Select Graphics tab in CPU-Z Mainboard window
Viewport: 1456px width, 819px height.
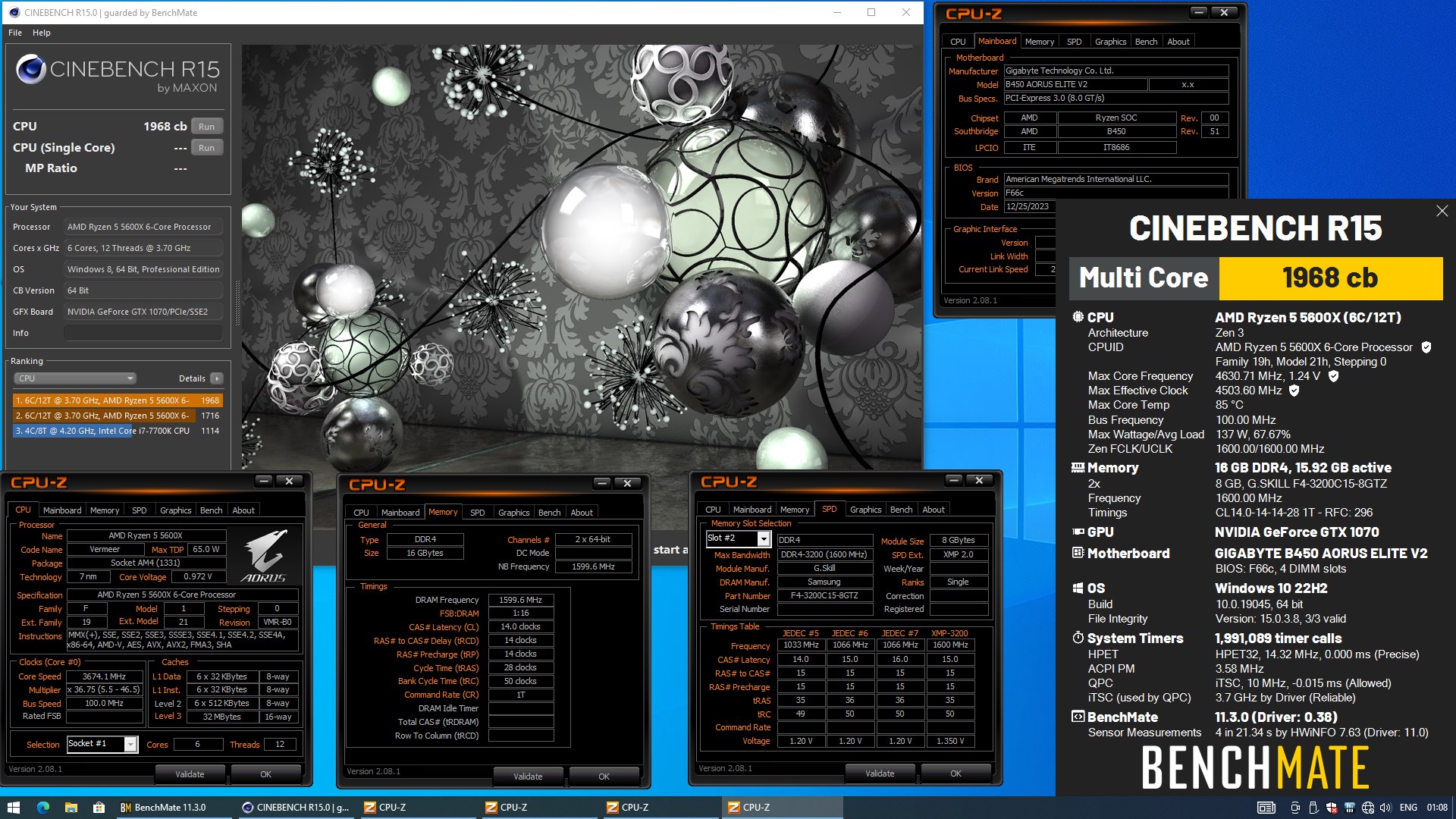click(x=1110, y=42)
